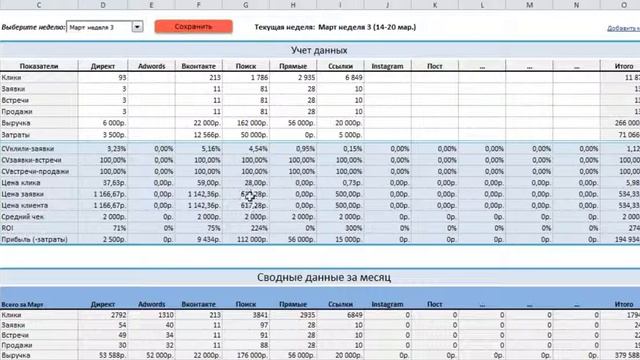This screenshot has width=640, height=360.
Task: Click monthly Заявки value 97 for Поиск
Action: [x=246, y=325]
